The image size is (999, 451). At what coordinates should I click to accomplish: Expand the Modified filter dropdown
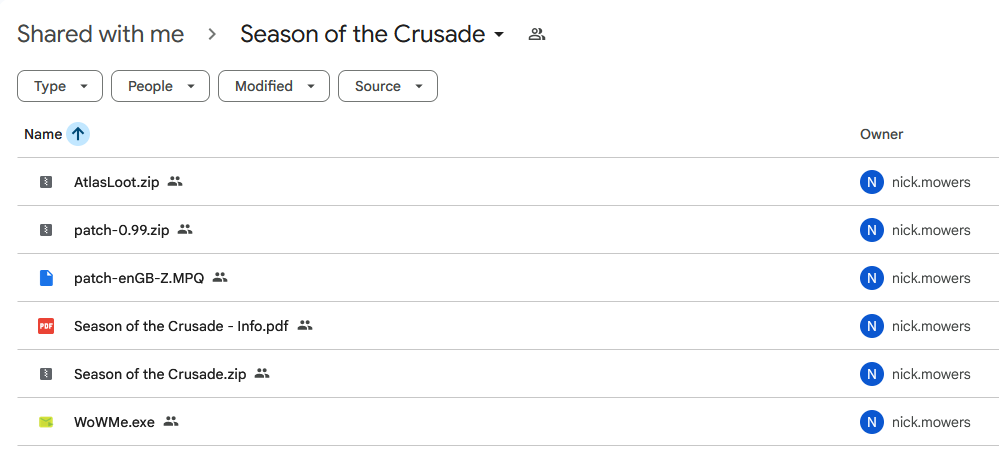[x=274, y=86]
